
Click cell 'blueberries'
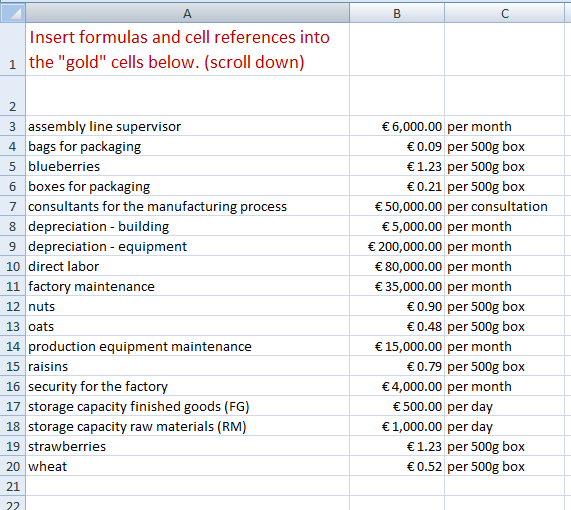(x=188, y=166)
